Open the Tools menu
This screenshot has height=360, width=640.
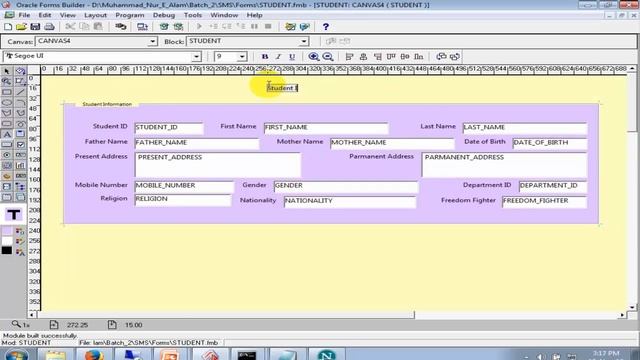(x=193, y=15)
